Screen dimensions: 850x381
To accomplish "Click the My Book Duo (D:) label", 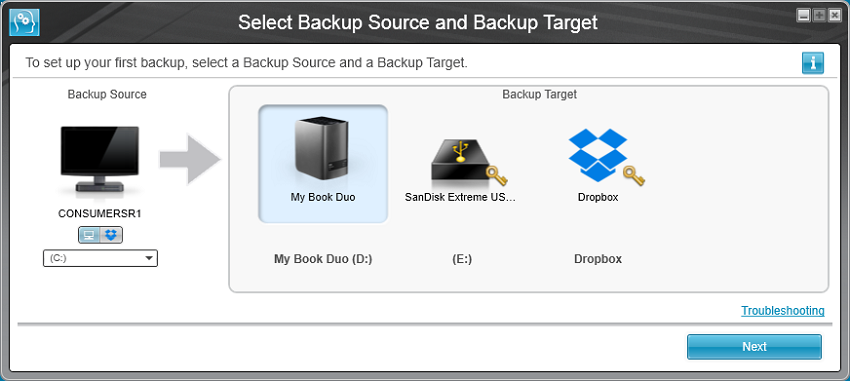I will tap(323, 259).
